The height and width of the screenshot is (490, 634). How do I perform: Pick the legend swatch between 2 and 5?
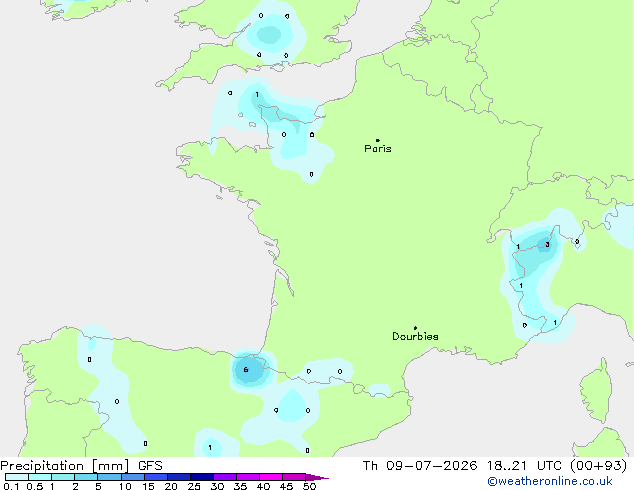tap(86, 477)
